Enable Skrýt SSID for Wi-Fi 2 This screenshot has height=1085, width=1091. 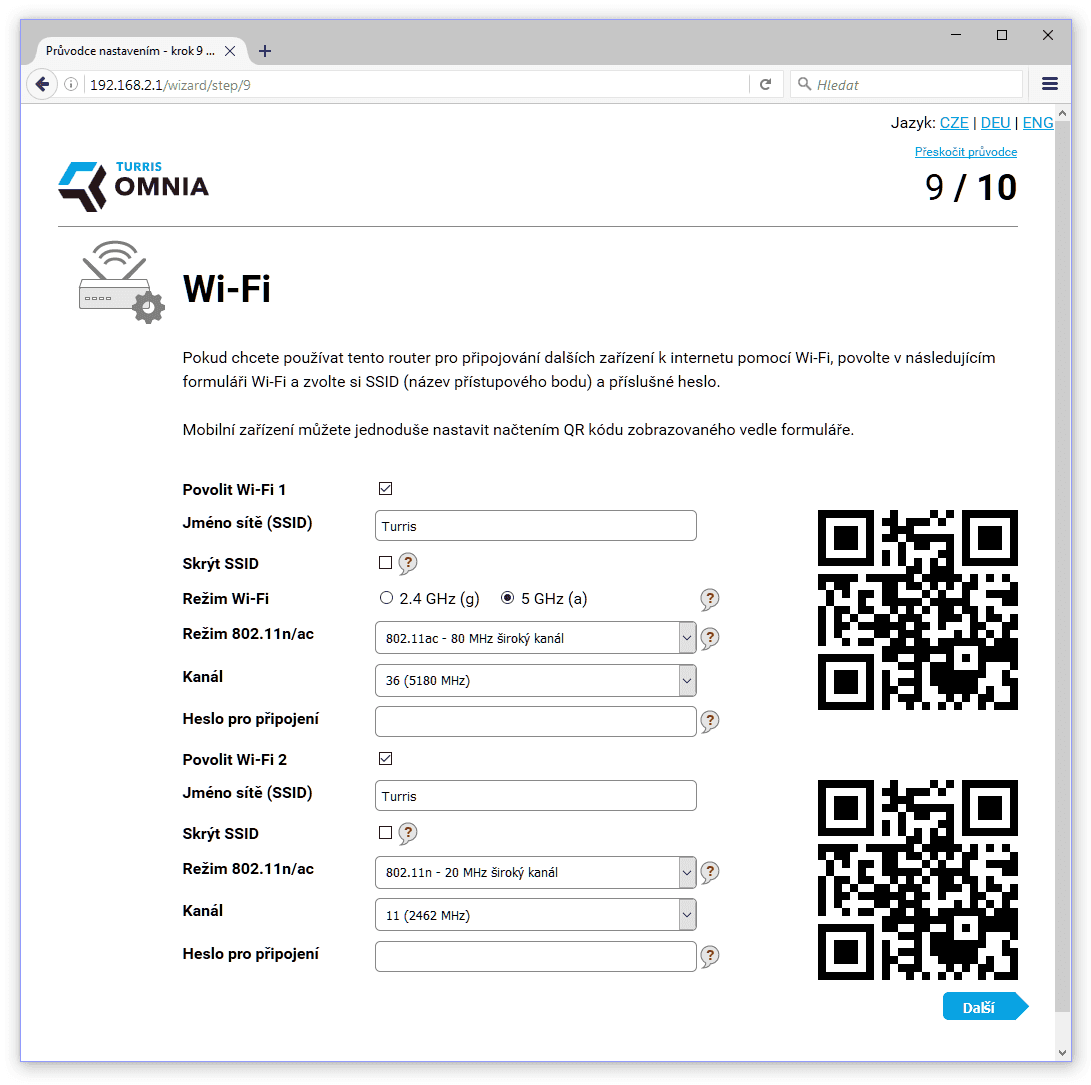(385, 832)
